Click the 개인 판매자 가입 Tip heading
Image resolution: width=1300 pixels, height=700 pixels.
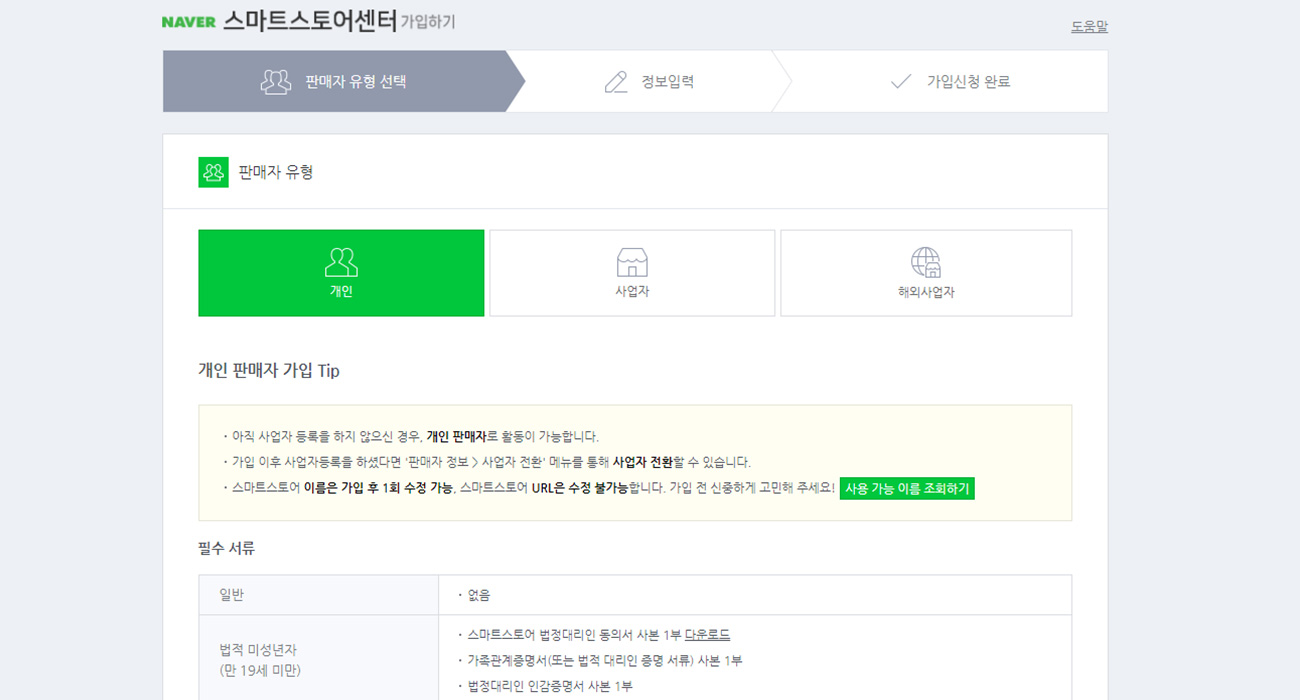[269, 371]
